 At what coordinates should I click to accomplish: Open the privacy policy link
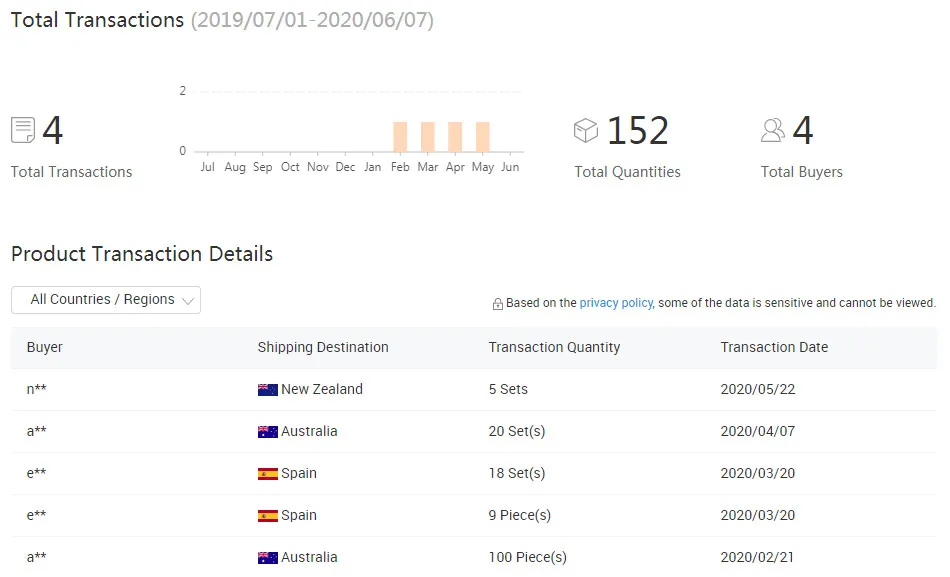point(616,303)
